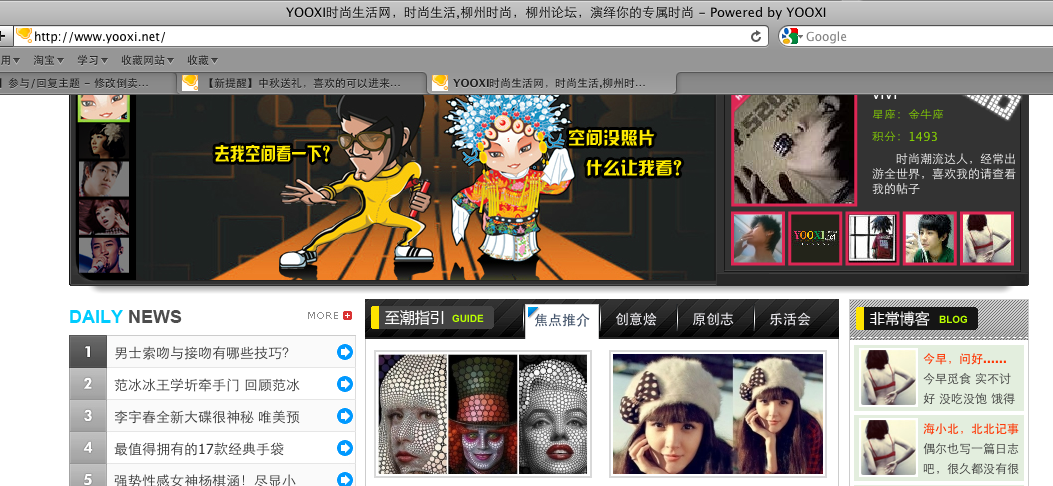Open news item 男士索吻与接吻有哪些技巧?
Viewport: 1053px width, 486px height.
point(201,352)
